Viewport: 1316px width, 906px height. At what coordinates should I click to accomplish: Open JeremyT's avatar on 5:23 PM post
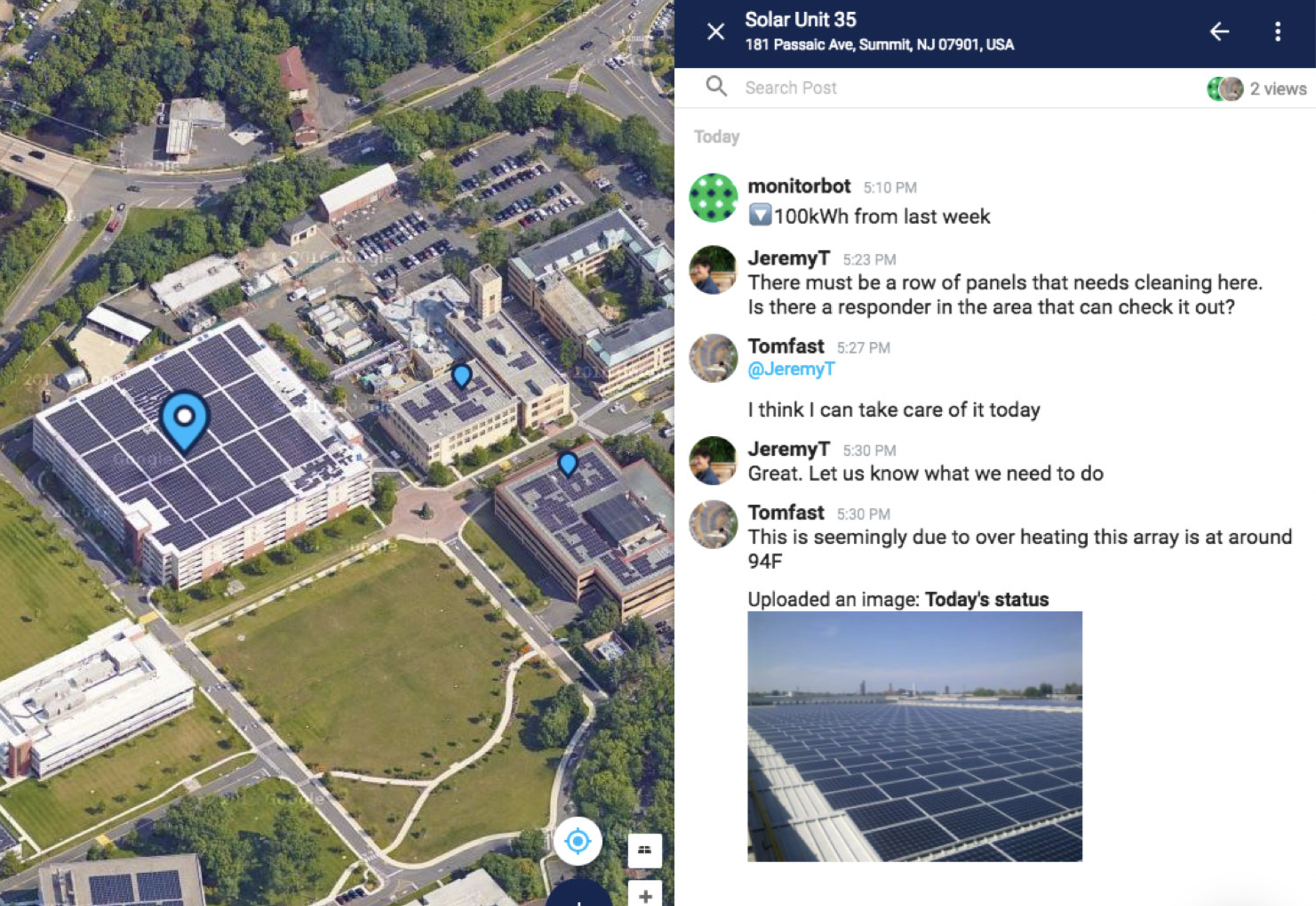[713, 270]
